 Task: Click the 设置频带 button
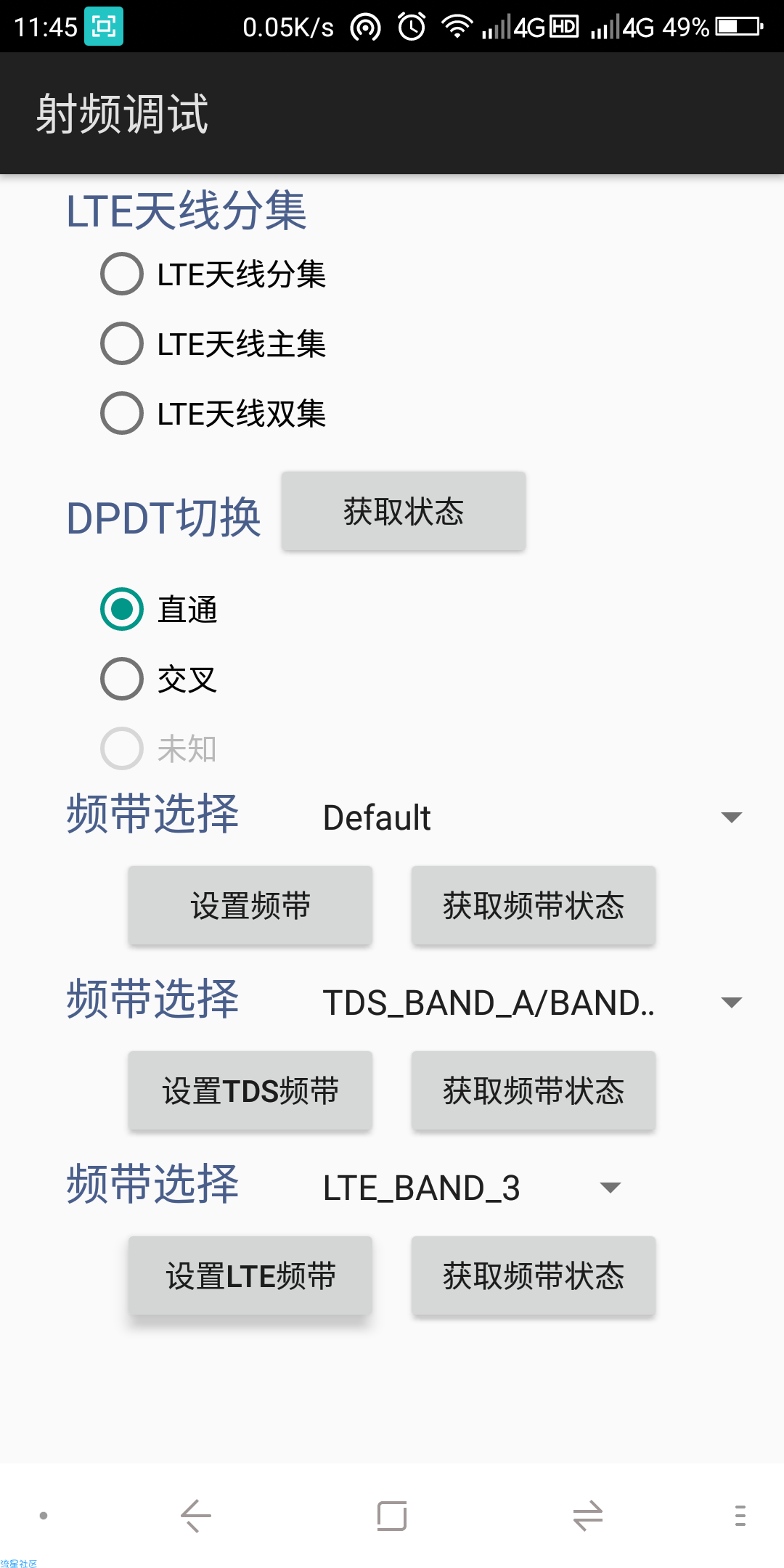click(x=250, y=905)
